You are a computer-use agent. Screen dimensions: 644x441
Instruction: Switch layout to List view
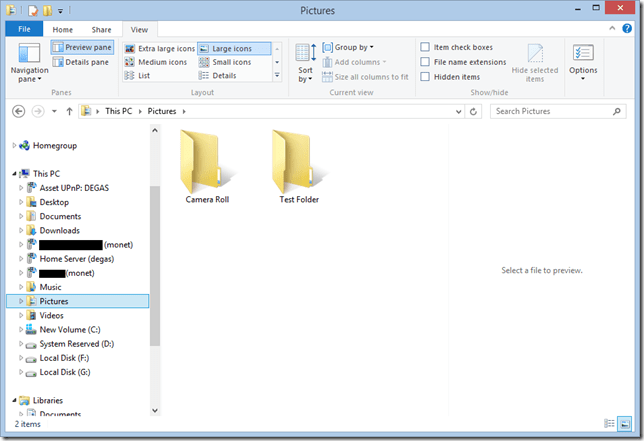pos(138,76)
